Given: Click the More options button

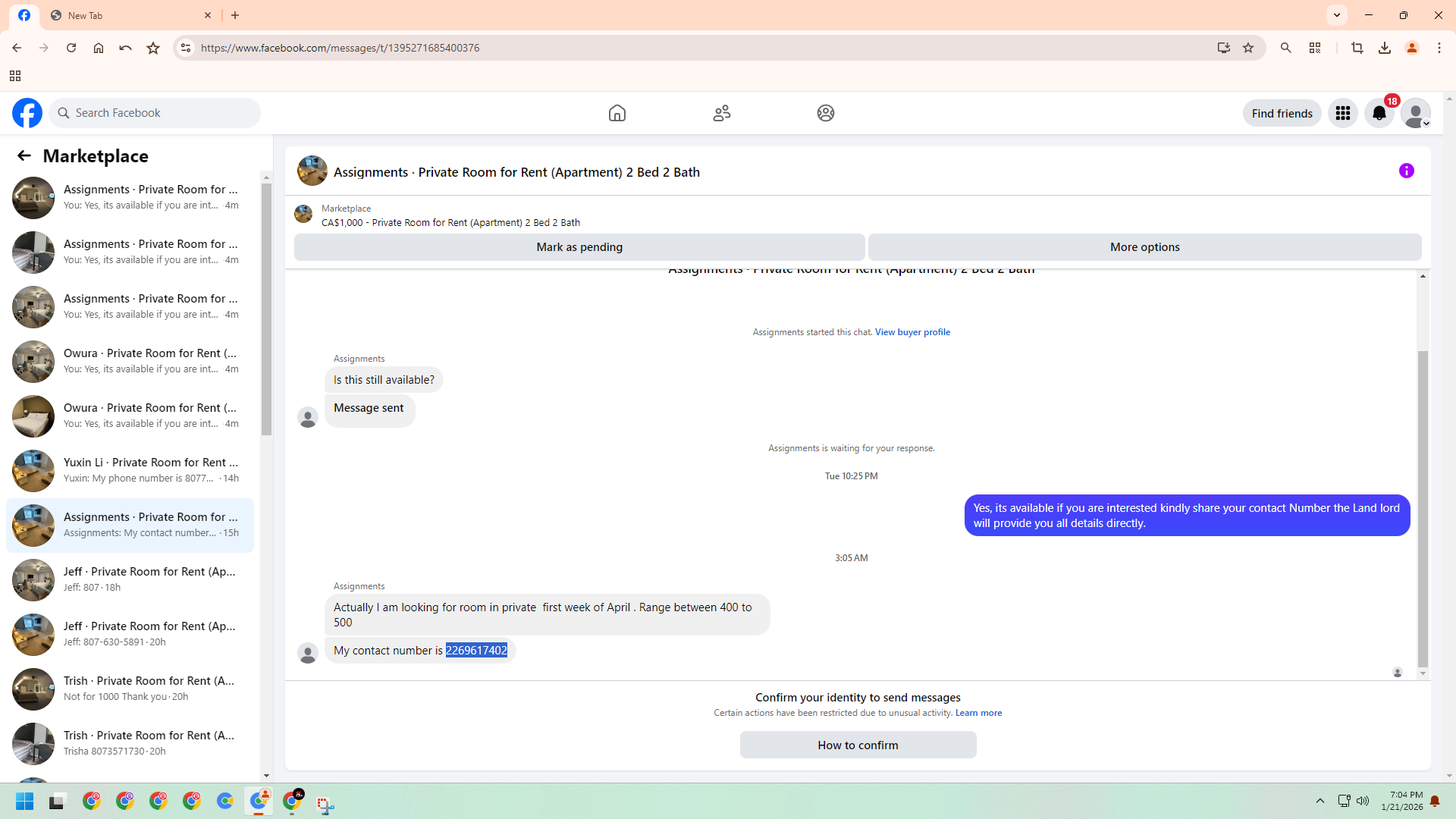Looking at the screenshot, I should tap(1144, 247).
